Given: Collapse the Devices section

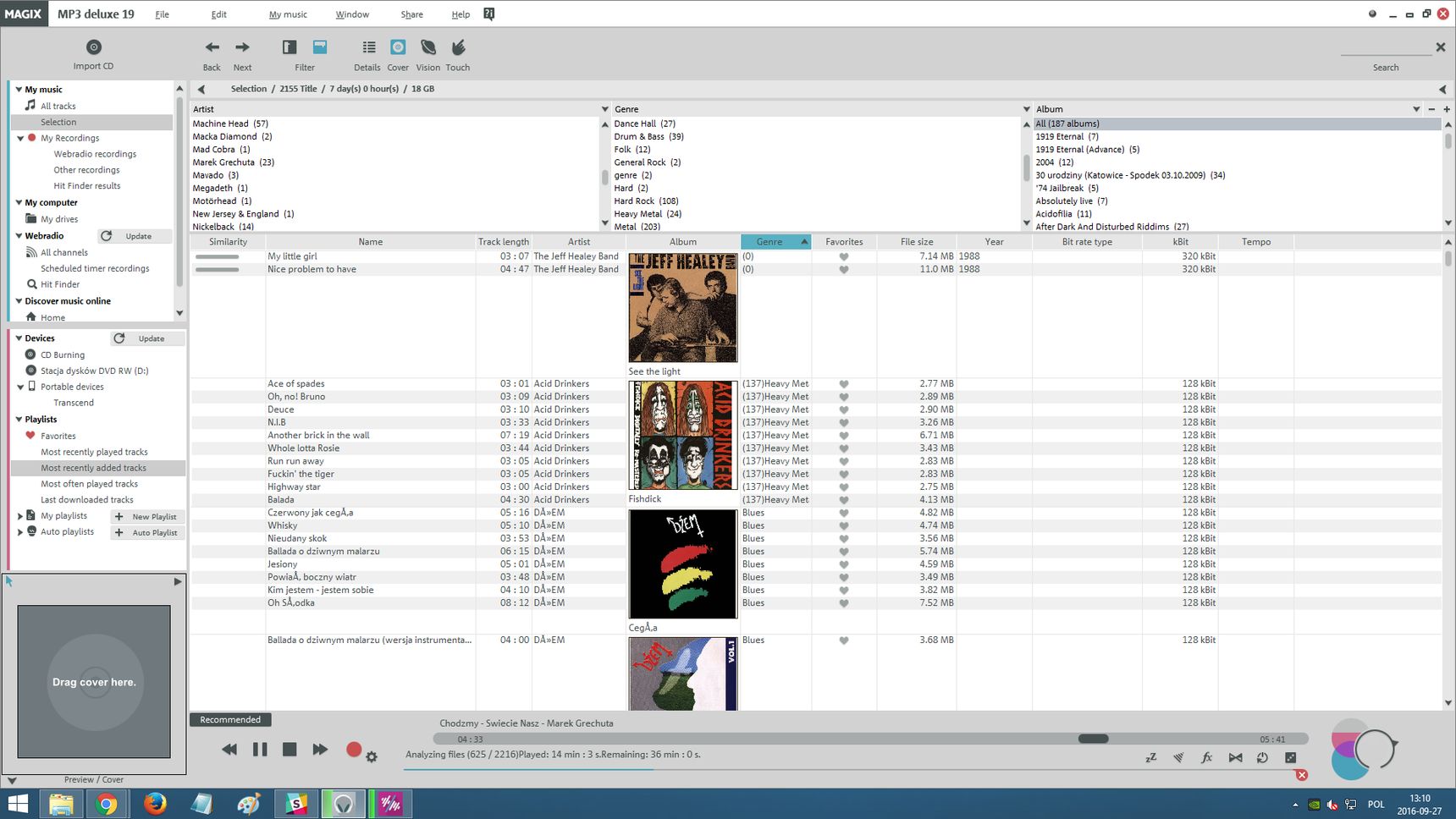Looking at the screenshot, I should (x=19, y=338).
